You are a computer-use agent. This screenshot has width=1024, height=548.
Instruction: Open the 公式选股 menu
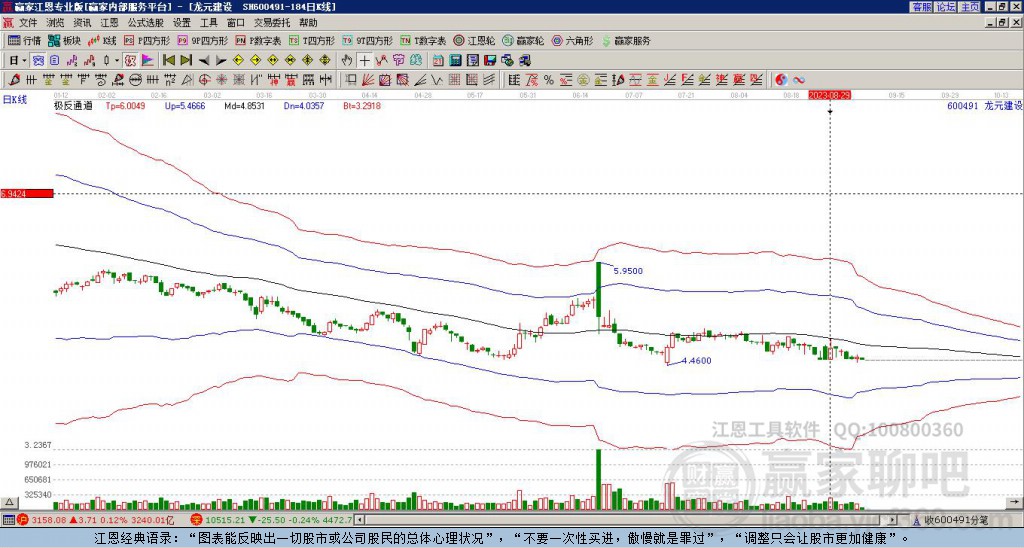(x=146, y=23)
